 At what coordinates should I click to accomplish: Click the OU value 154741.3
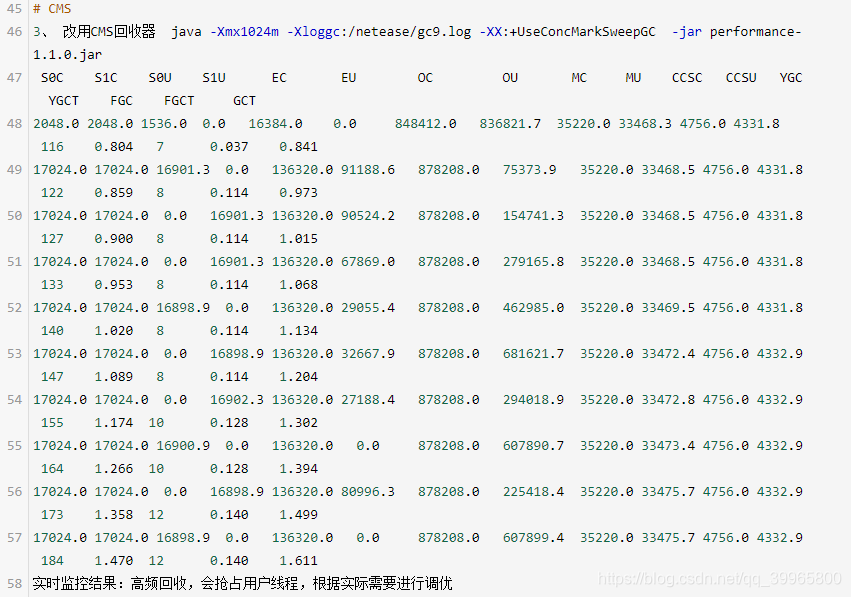(x=533, y=216)
